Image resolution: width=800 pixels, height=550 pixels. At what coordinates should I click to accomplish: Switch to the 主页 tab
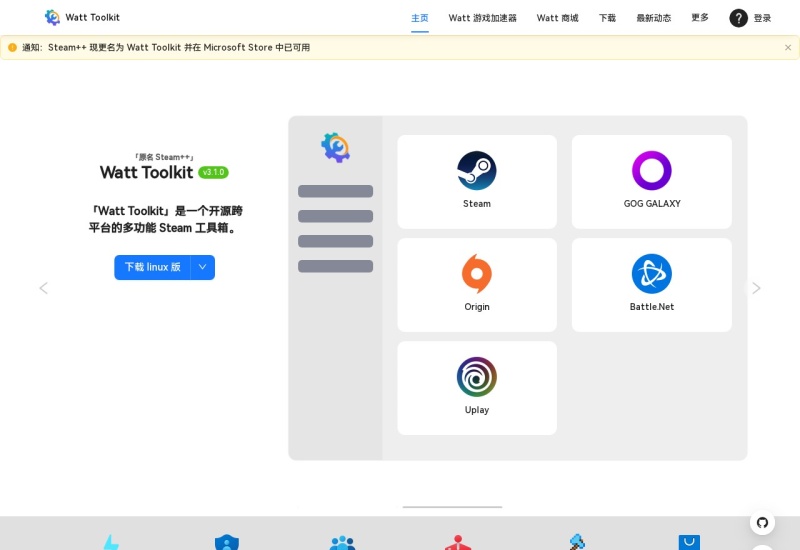(x=420, y=18)
